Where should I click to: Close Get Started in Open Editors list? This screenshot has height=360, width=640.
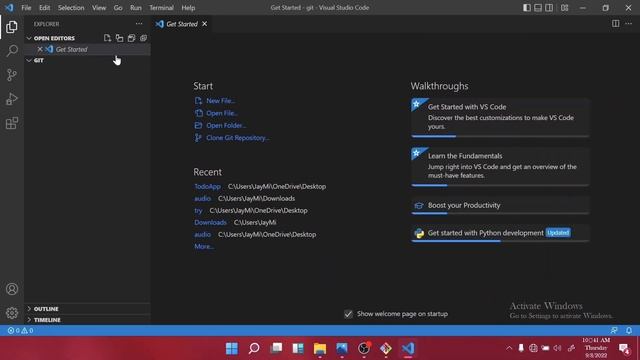click(x=40, y=49)
